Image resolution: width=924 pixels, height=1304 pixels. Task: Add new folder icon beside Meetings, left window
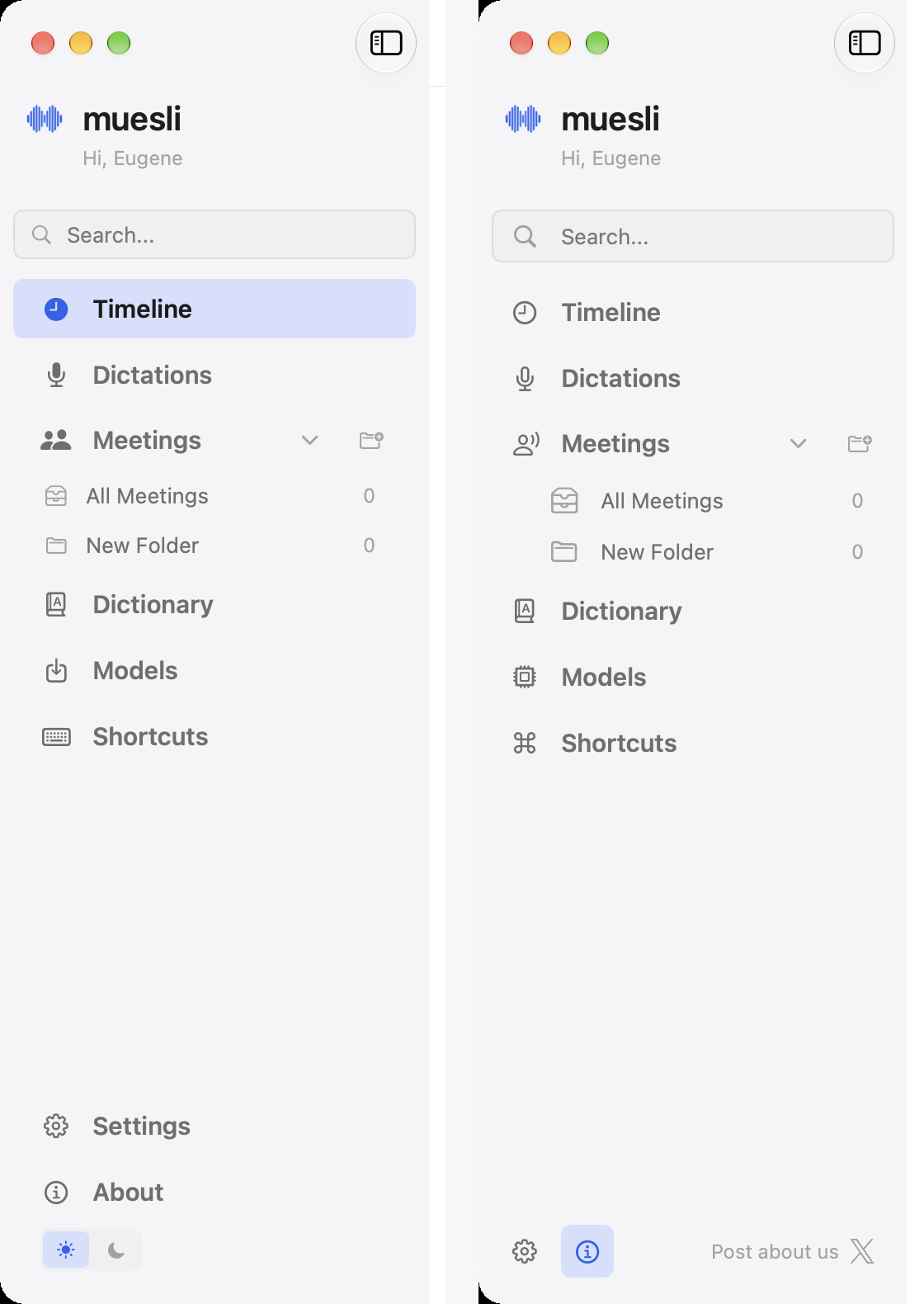[371, 441]
